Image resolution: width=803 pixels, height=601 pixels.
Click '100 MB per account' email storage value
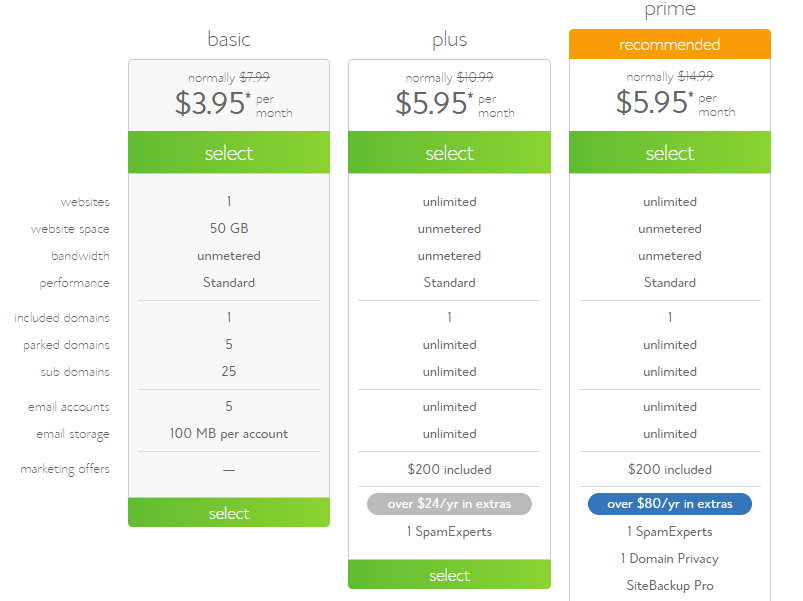coord(229,434)
